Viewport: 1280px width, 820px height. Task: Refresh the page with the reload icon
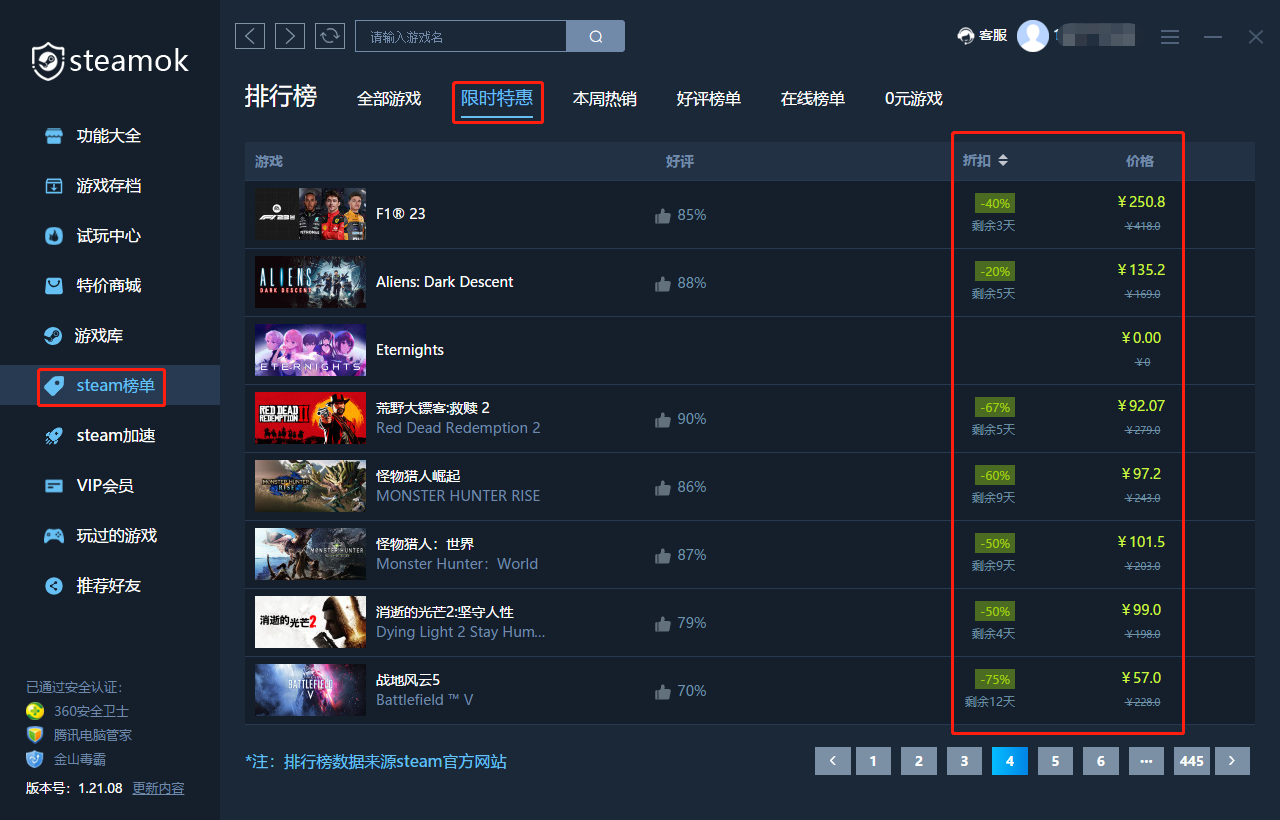pos(330,36)
